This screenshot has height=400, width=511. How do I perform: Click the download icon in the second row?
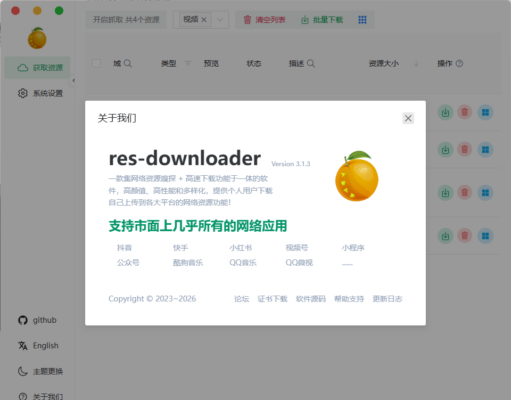[445, 150]
